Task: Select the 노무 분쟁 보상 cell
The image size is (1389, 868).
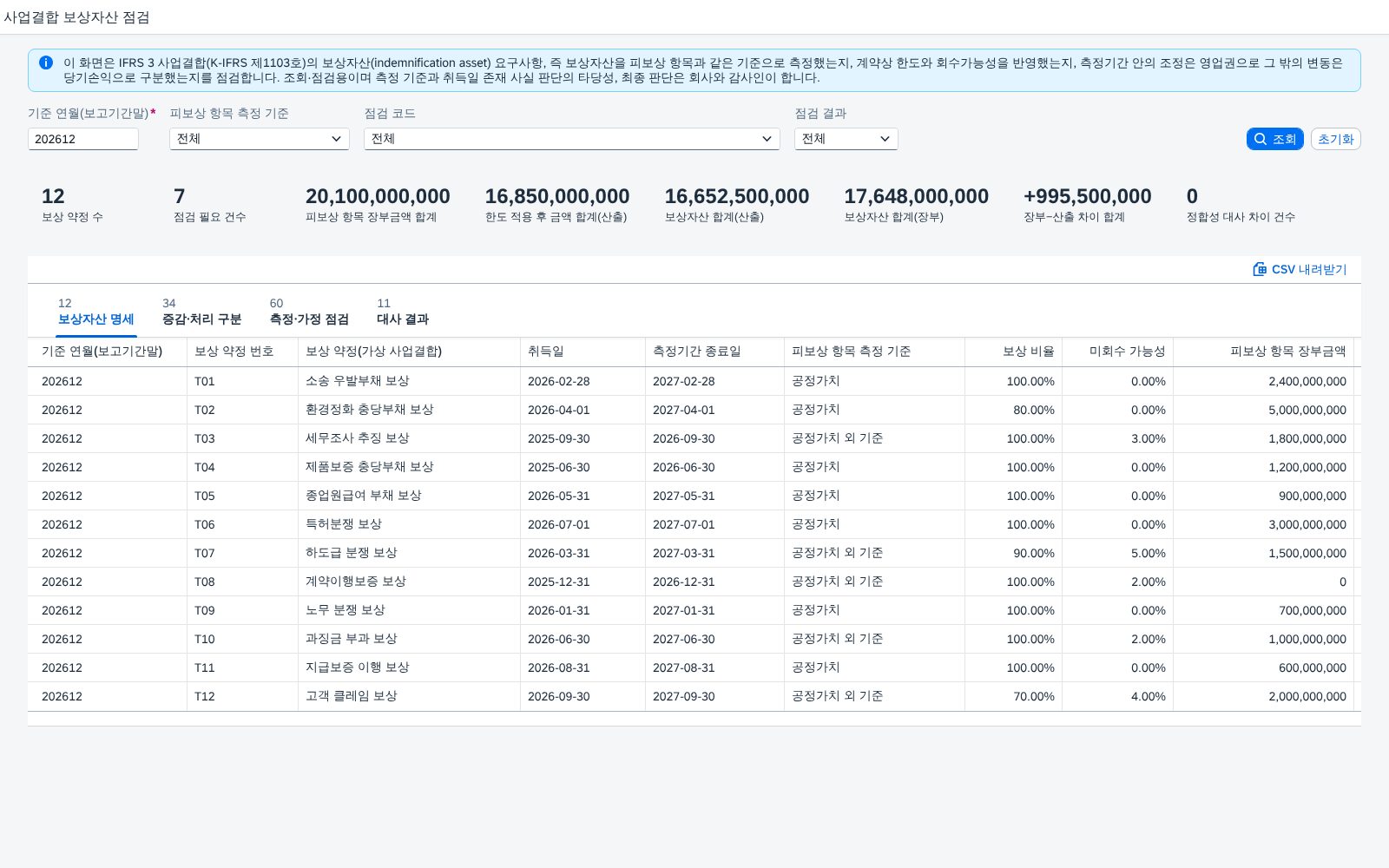Action: click(x=410, y=610)
